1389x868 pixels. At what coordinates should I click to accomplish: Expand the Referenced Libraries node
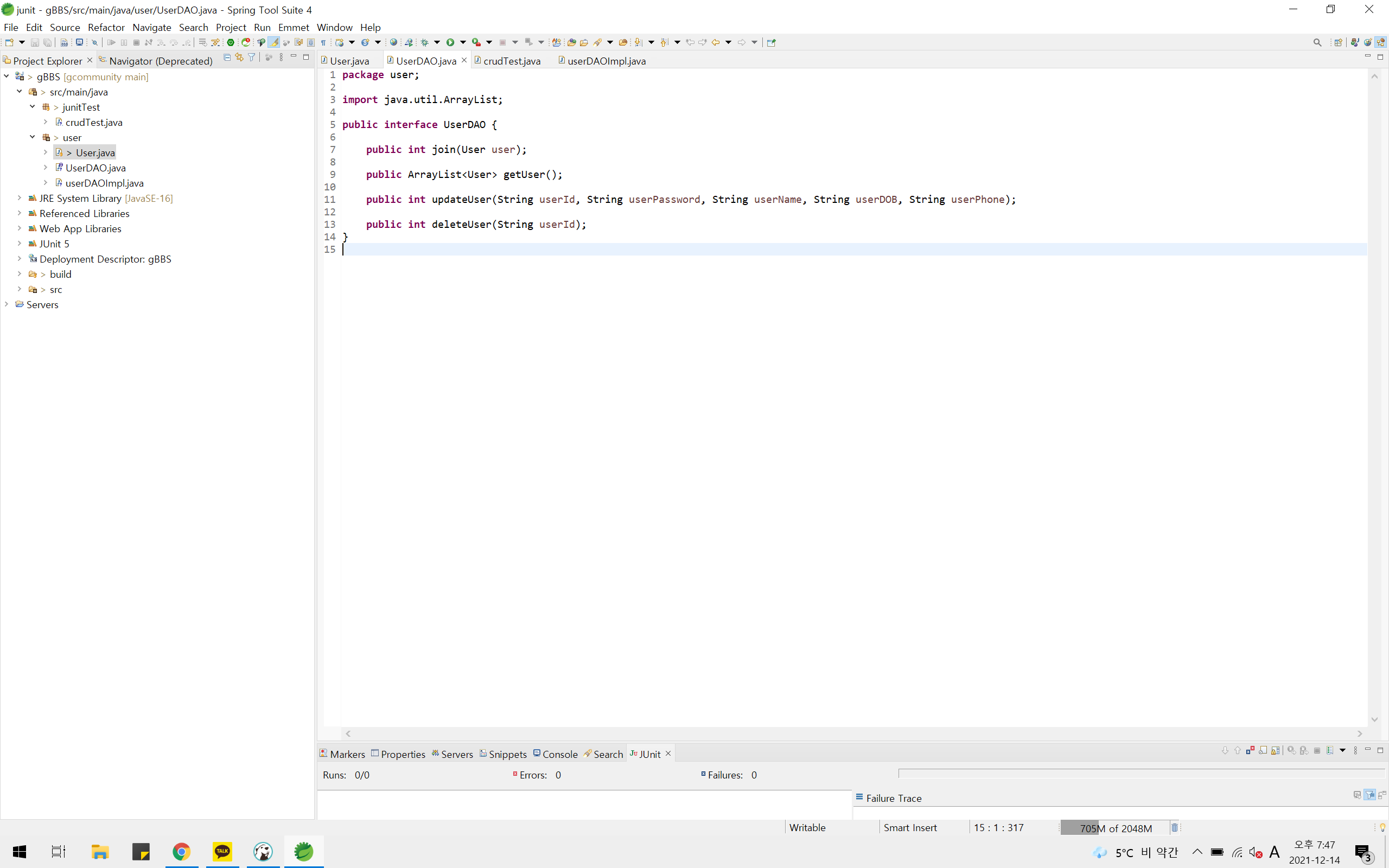tap(20, 213)
